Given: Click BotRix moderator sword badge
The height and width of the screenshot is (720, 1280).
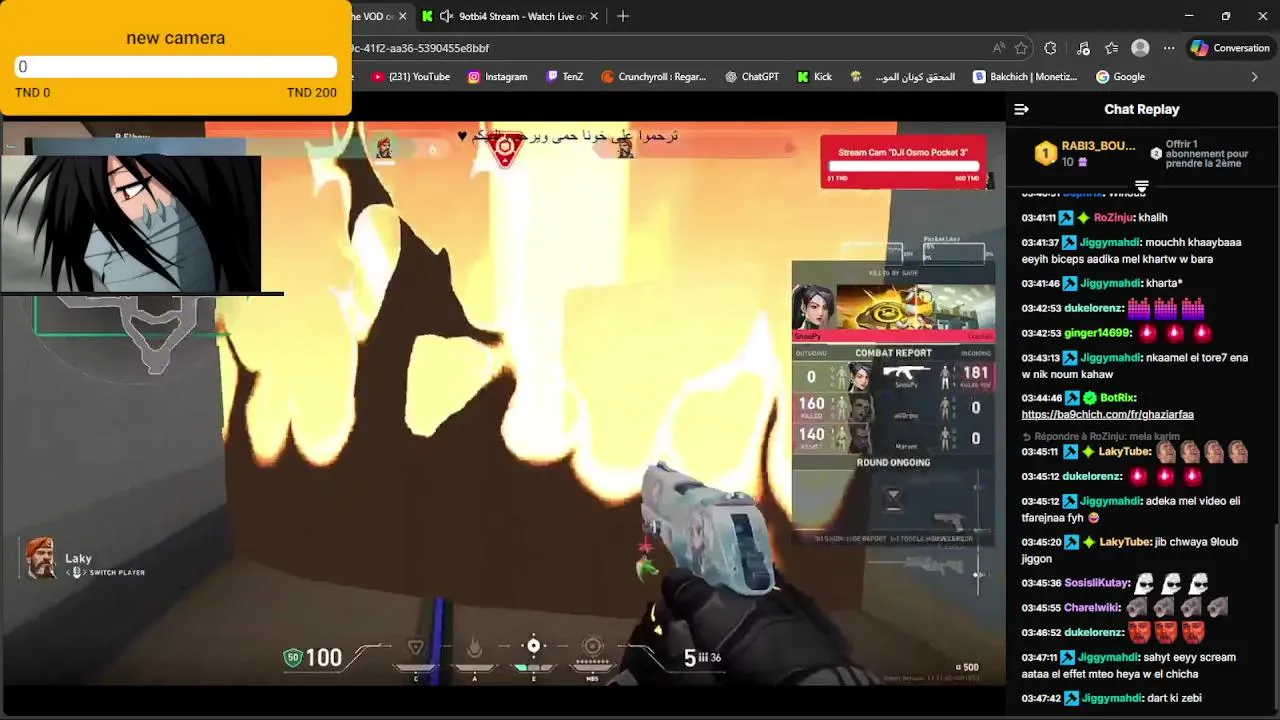Looking at the screenshot, I should tap(1070, 398).
